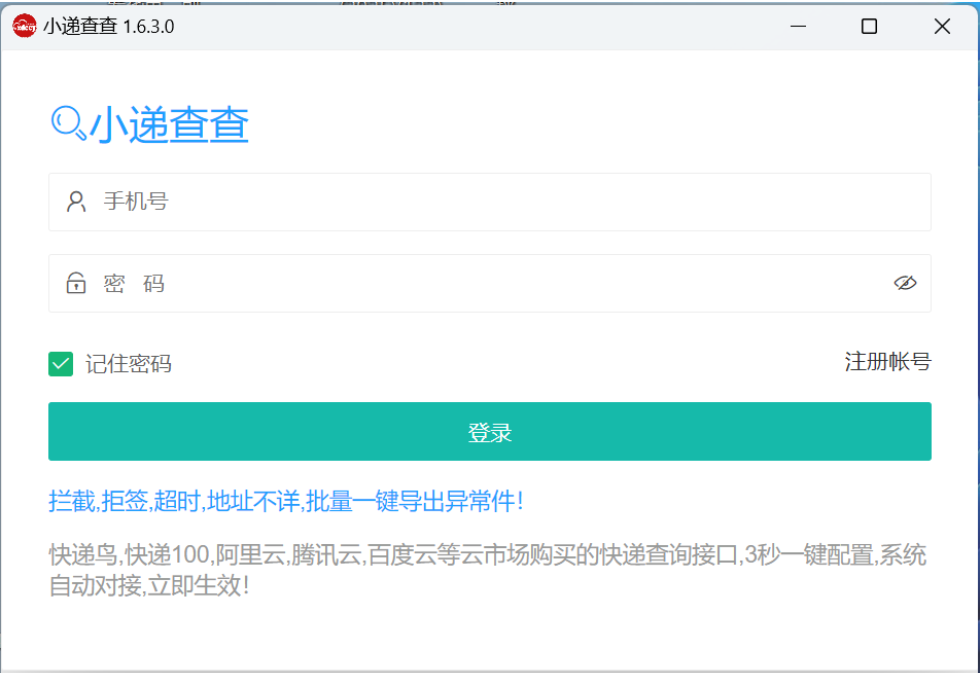The height and width of the screenshot is (673, 980).
Task: Maximize the application window
Action: tap(869, 26)
